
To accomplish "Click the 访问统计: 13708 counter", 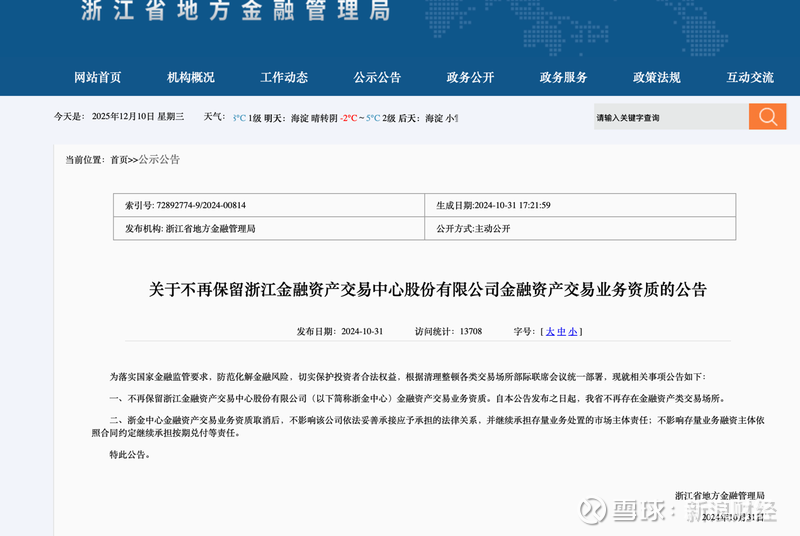I will tap(448, 331).
